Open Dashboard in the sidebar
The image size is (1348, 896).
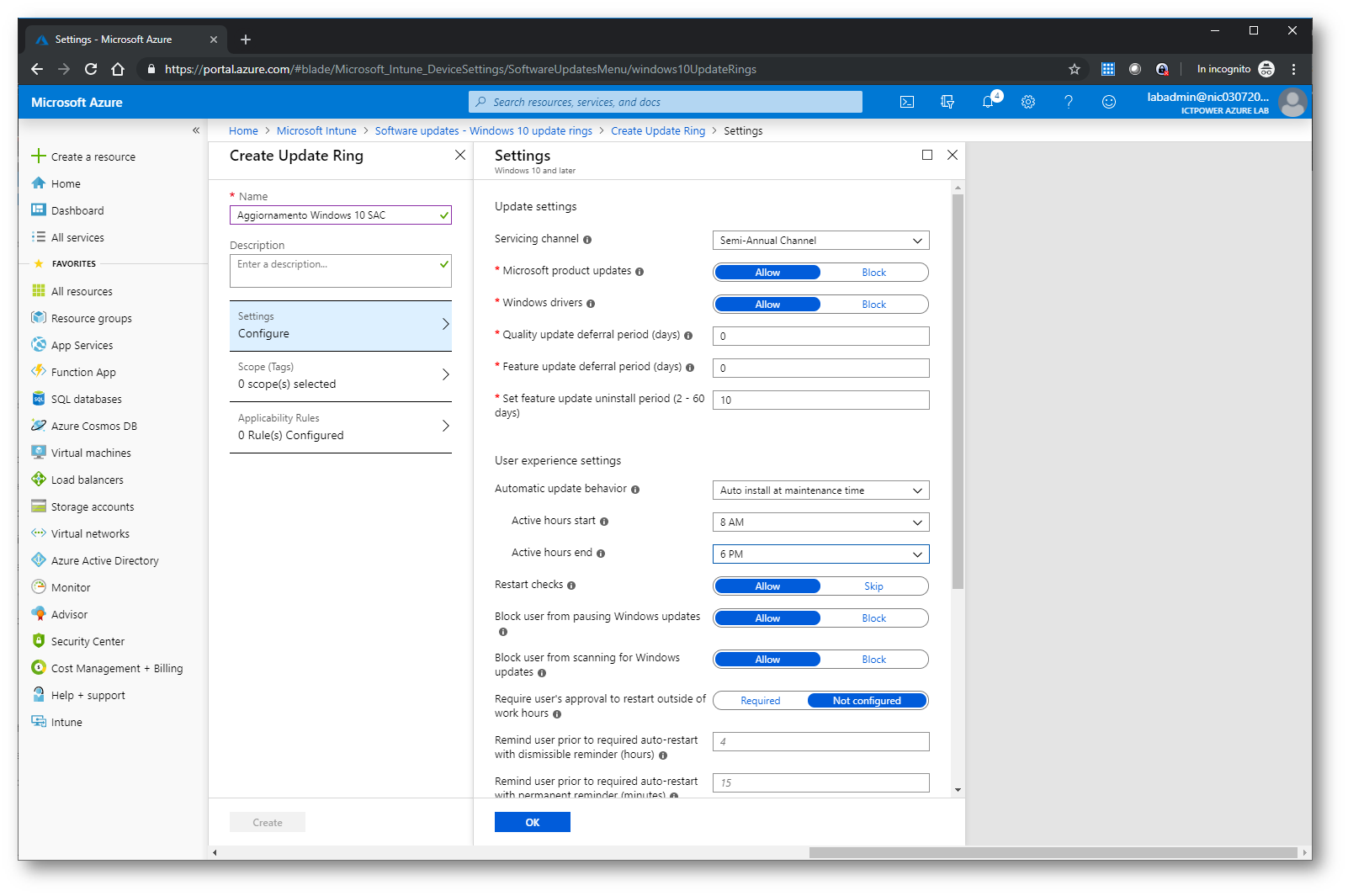pos(77,210)
